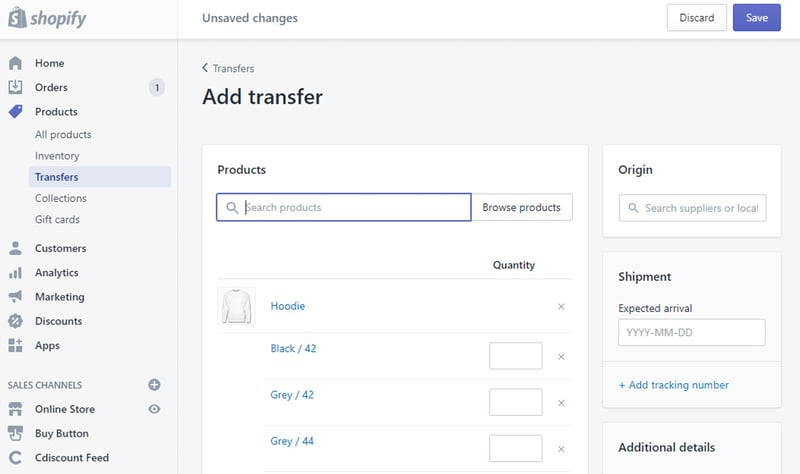This screenshot has width=800, height=474.
Task: Focus the Search suppliers or locations field
Action: pyautogui.click(x=692, y=208)
